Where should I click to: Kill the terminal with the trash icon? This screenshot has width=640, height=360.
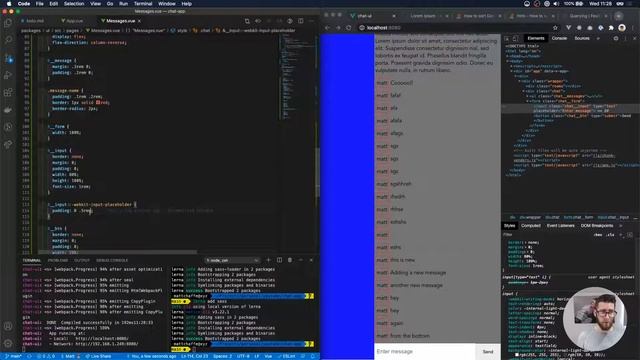290,260
